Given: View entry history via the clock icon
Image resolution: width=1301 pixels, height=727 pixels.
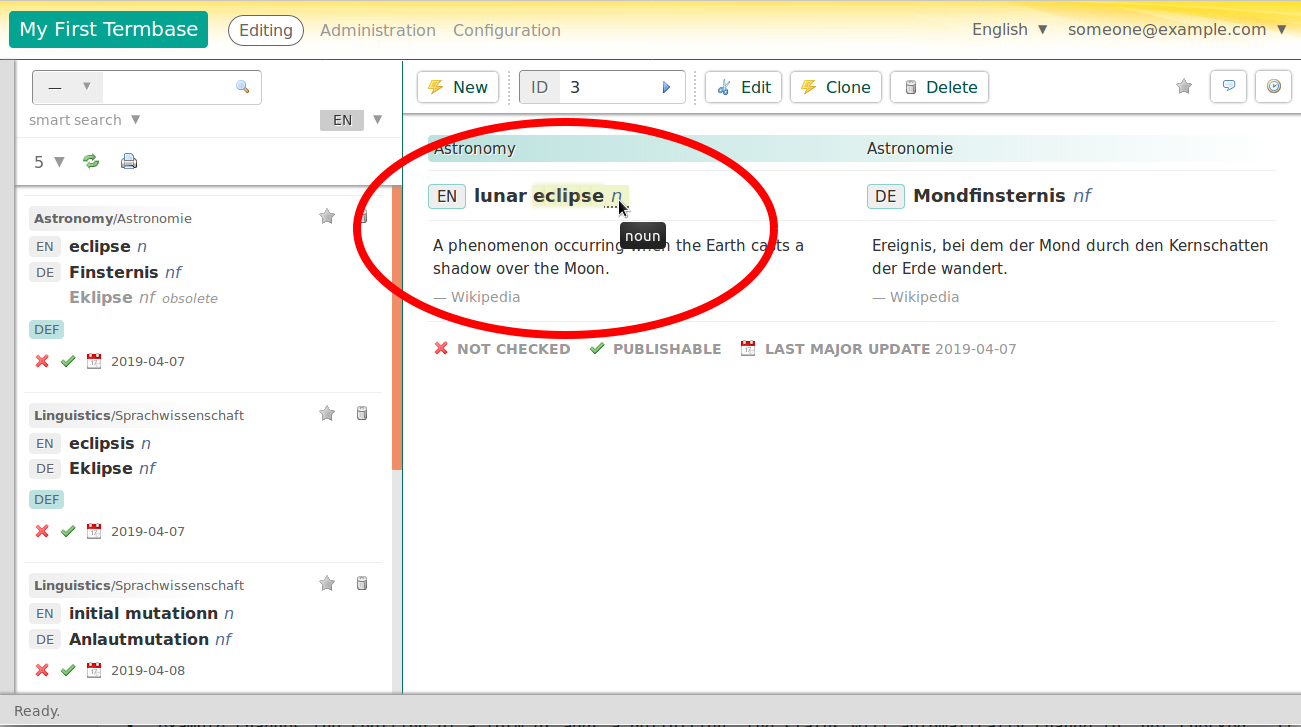Looking at the screenshot, I should (1273, 87).
